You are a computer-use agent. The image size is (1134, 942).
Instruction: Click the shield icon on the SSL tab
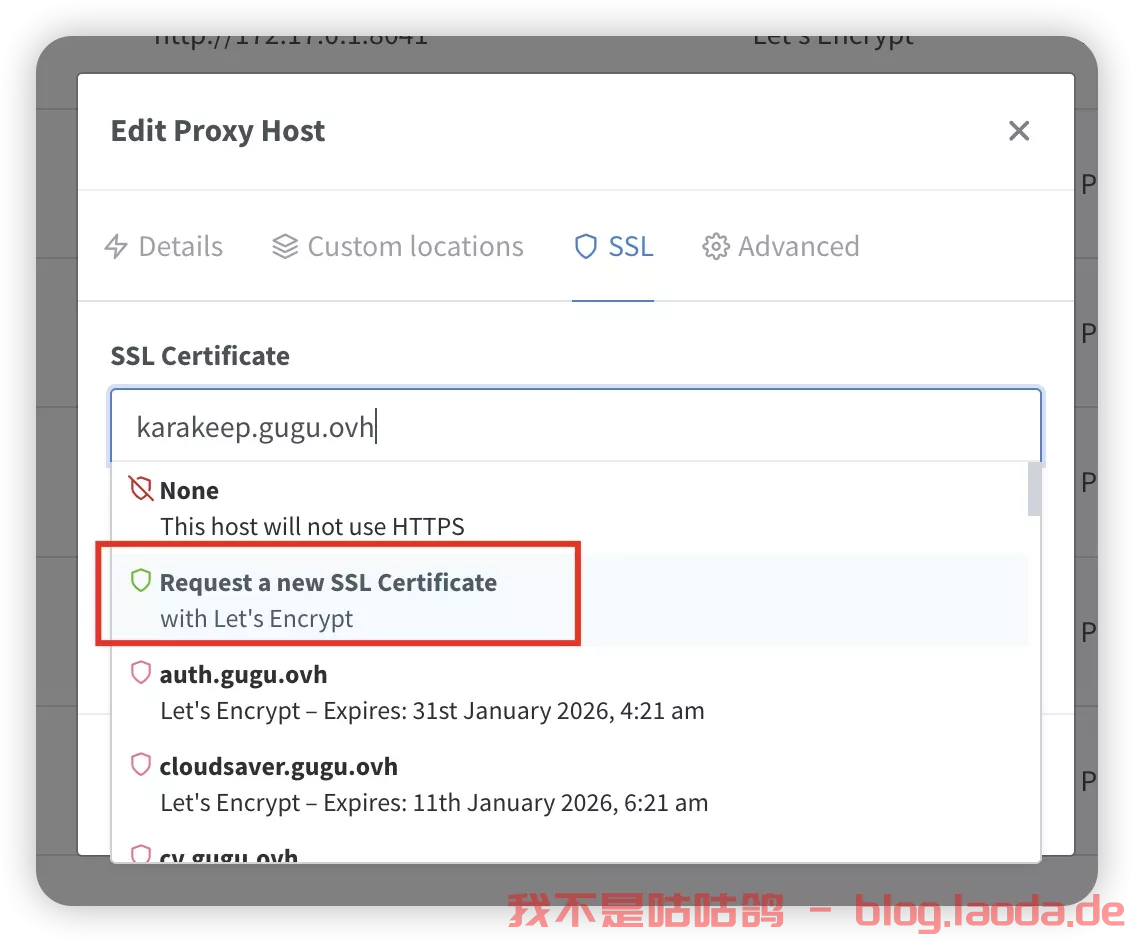pos(586,247)
